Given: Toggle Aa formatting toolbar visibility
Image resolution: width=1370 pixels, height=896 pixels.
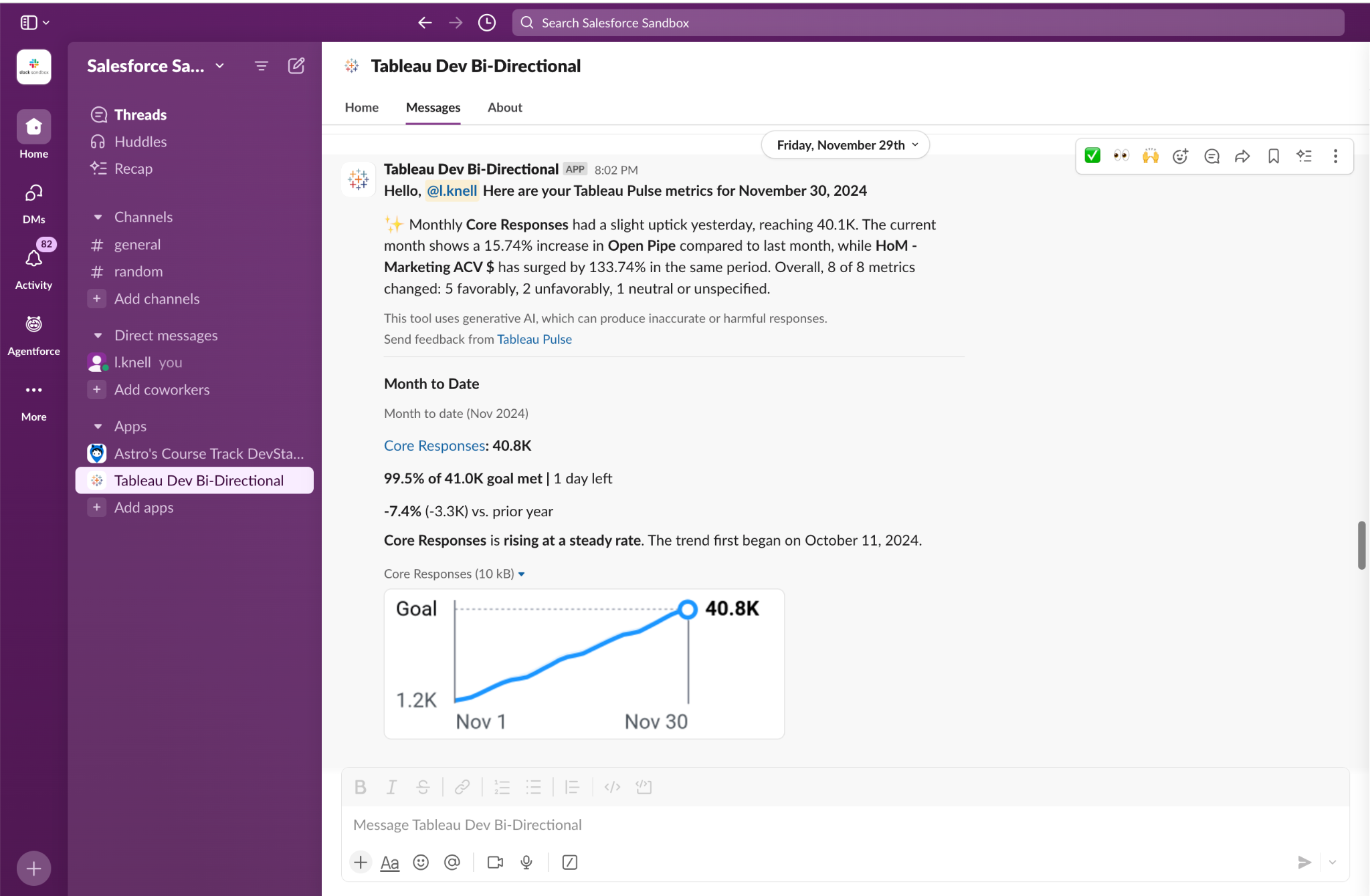Looking at the screenshot, I should pyautogui.click(x=389, y=863).
